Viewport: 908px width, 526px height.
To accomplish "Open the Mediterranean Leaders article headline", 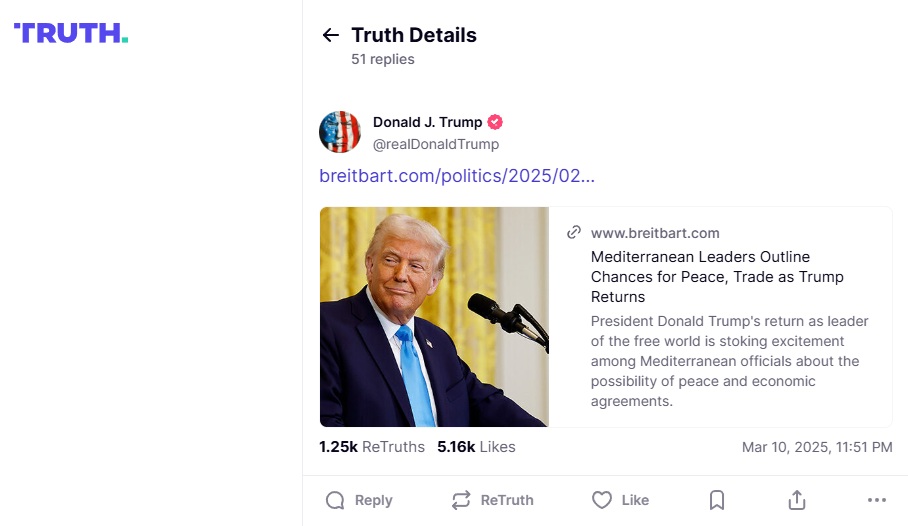I will (717, 276).
